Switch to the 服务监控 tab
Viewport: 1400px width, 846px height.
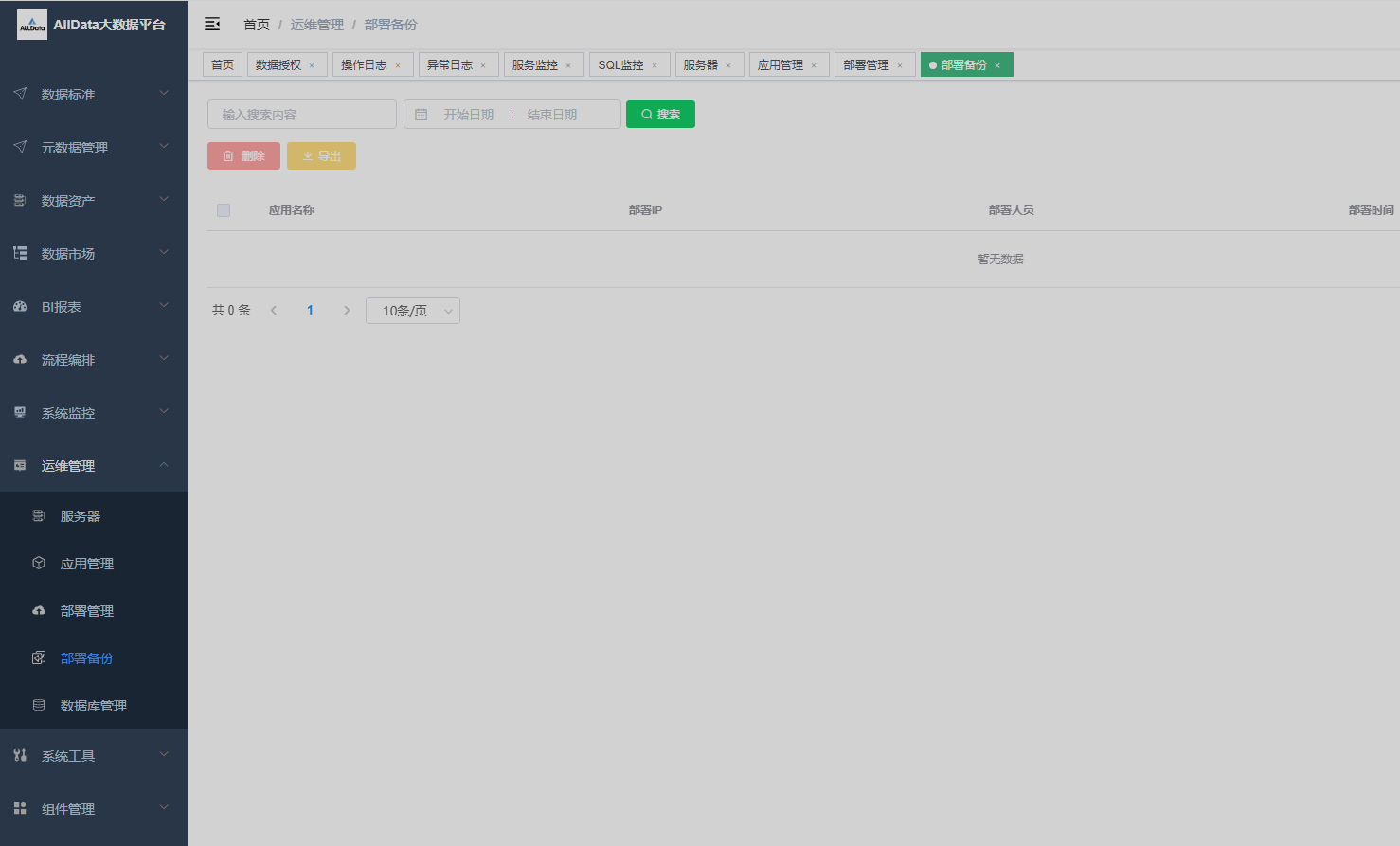point(535,64)
